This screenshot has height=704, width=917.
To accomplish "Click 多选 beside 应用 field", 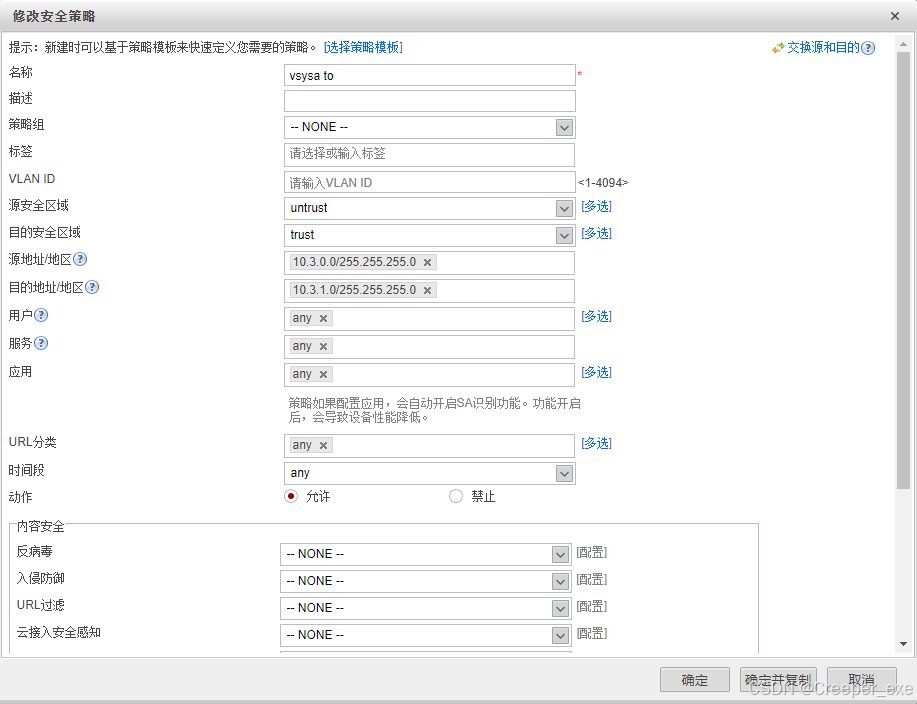I will [x=597, y=372].
